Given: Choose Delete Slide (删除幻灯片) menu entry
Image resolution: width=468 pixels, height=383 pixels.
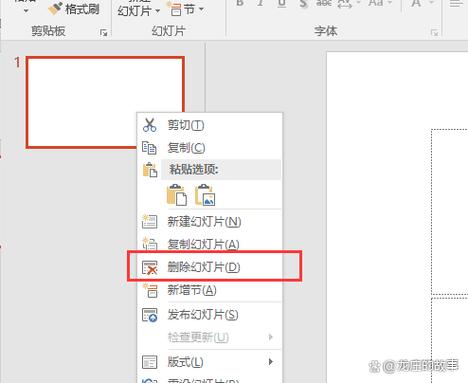Looking at the screenshot, I should (x=210, y=267).
